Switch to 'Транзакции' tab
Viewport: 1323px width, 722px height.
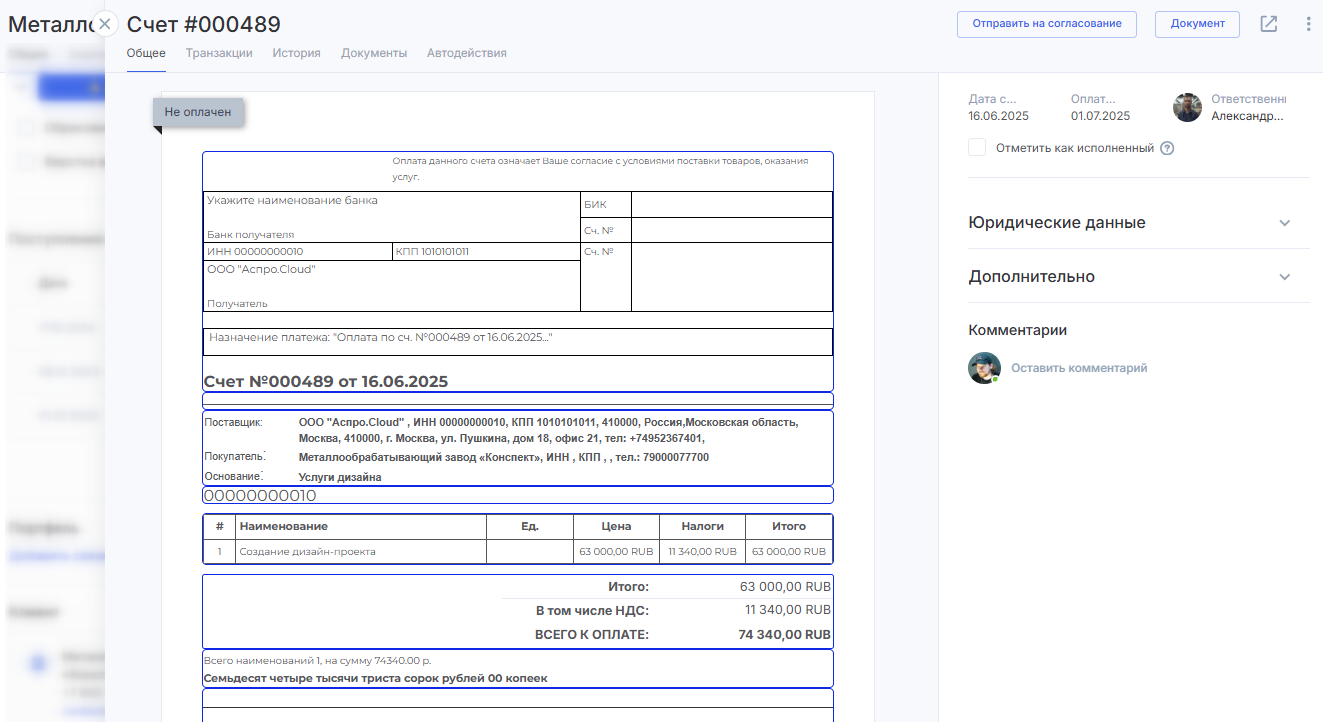pos(219,53)
